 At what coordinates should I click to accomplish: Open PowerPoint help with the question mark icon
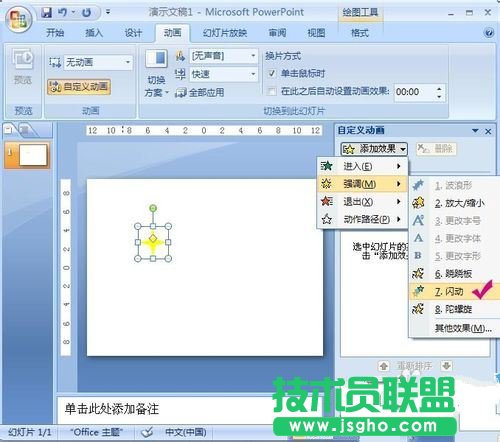pyautogui.click(x=489, y=33)
